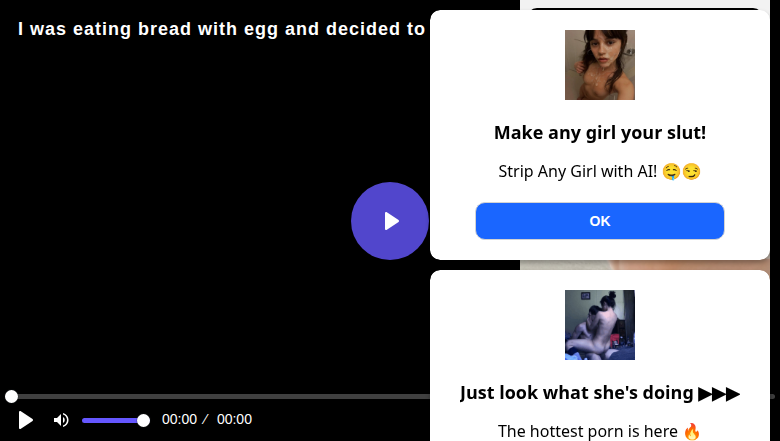Dismiss top popup with blue OK button
Viewport: 780px width, 441px height.
click(x=599, y=221)
